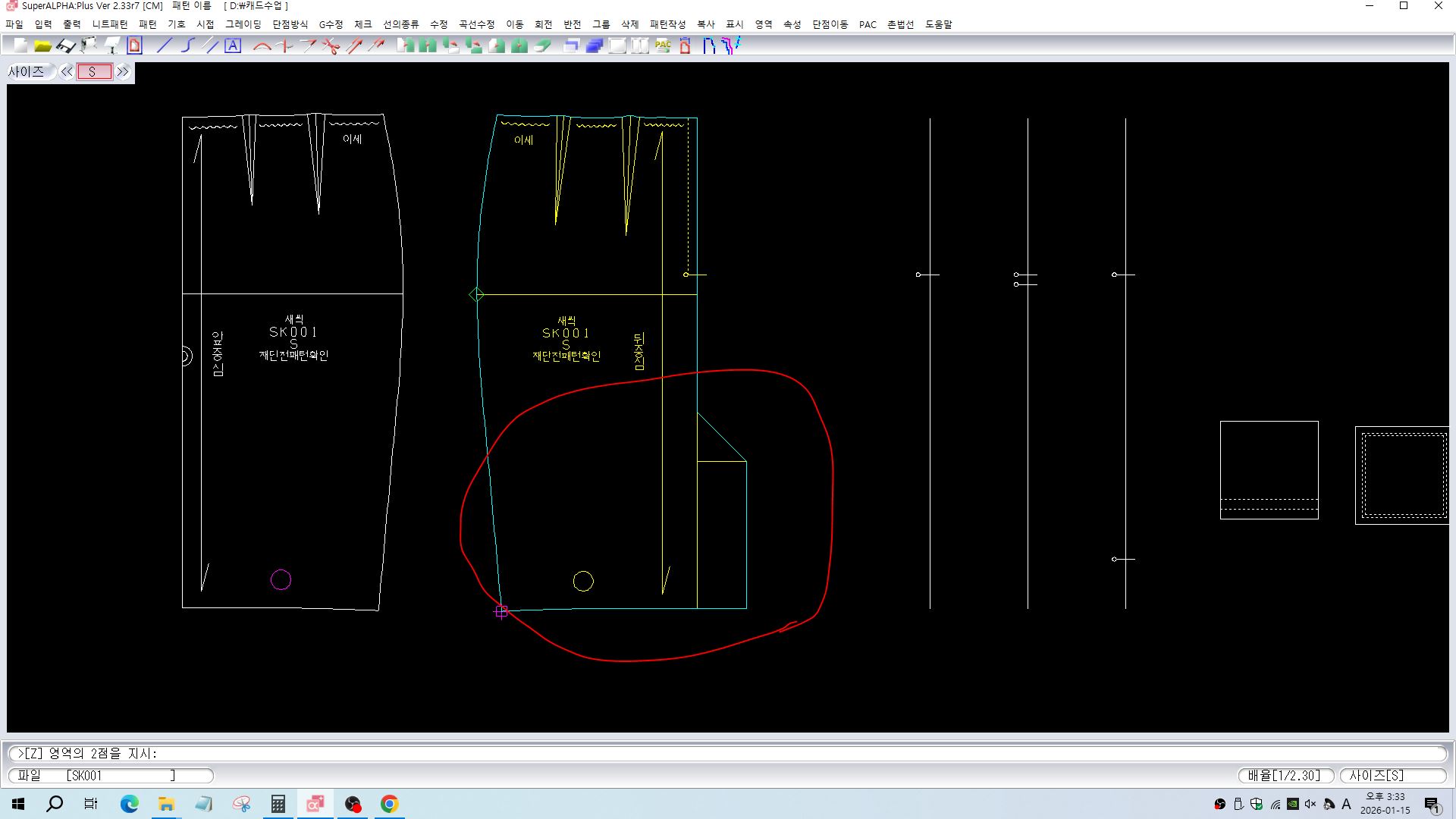Go to previous size with << button

67,72
